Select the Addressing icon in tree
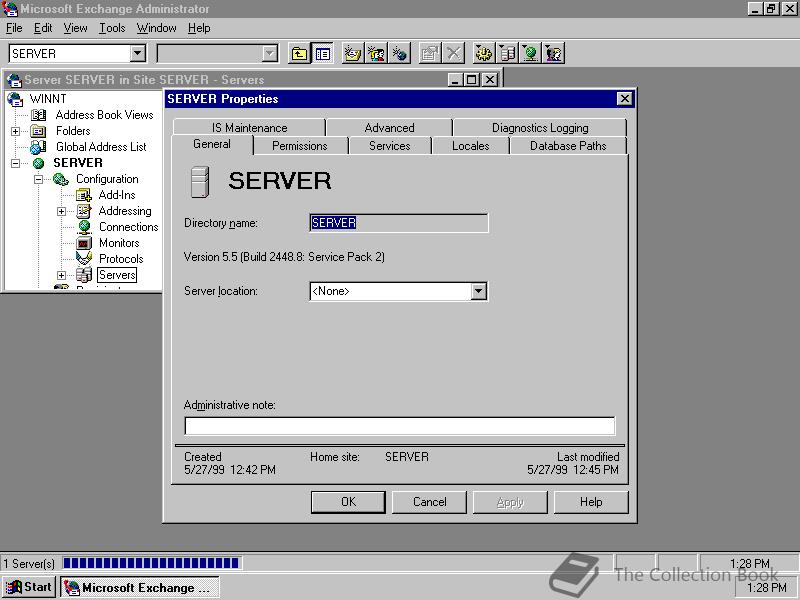Viewport: 800px width, 600px height. click(84, 211)
